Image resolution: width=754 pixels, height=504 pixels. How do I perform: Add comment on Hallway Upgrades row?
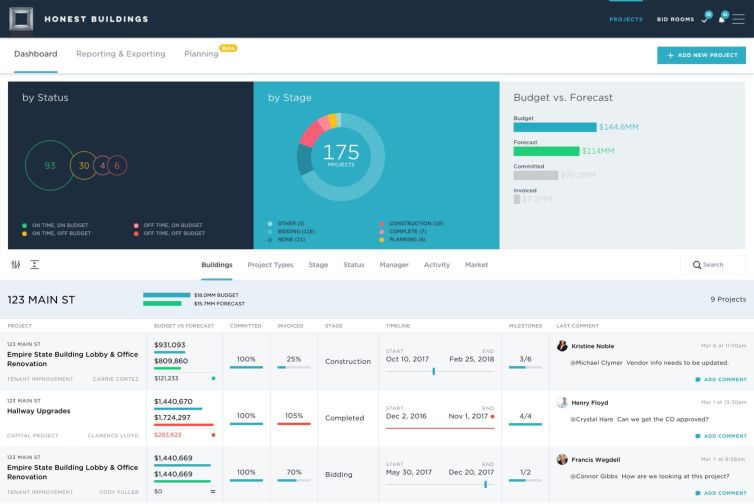click(720, 436)
